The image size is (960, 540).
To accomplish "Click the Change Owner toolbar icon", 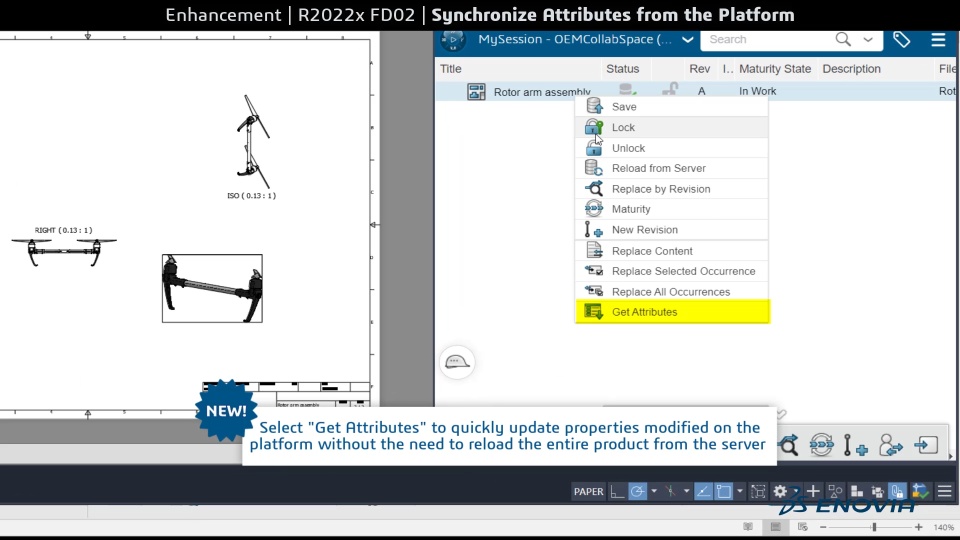I will pos(890,445).
